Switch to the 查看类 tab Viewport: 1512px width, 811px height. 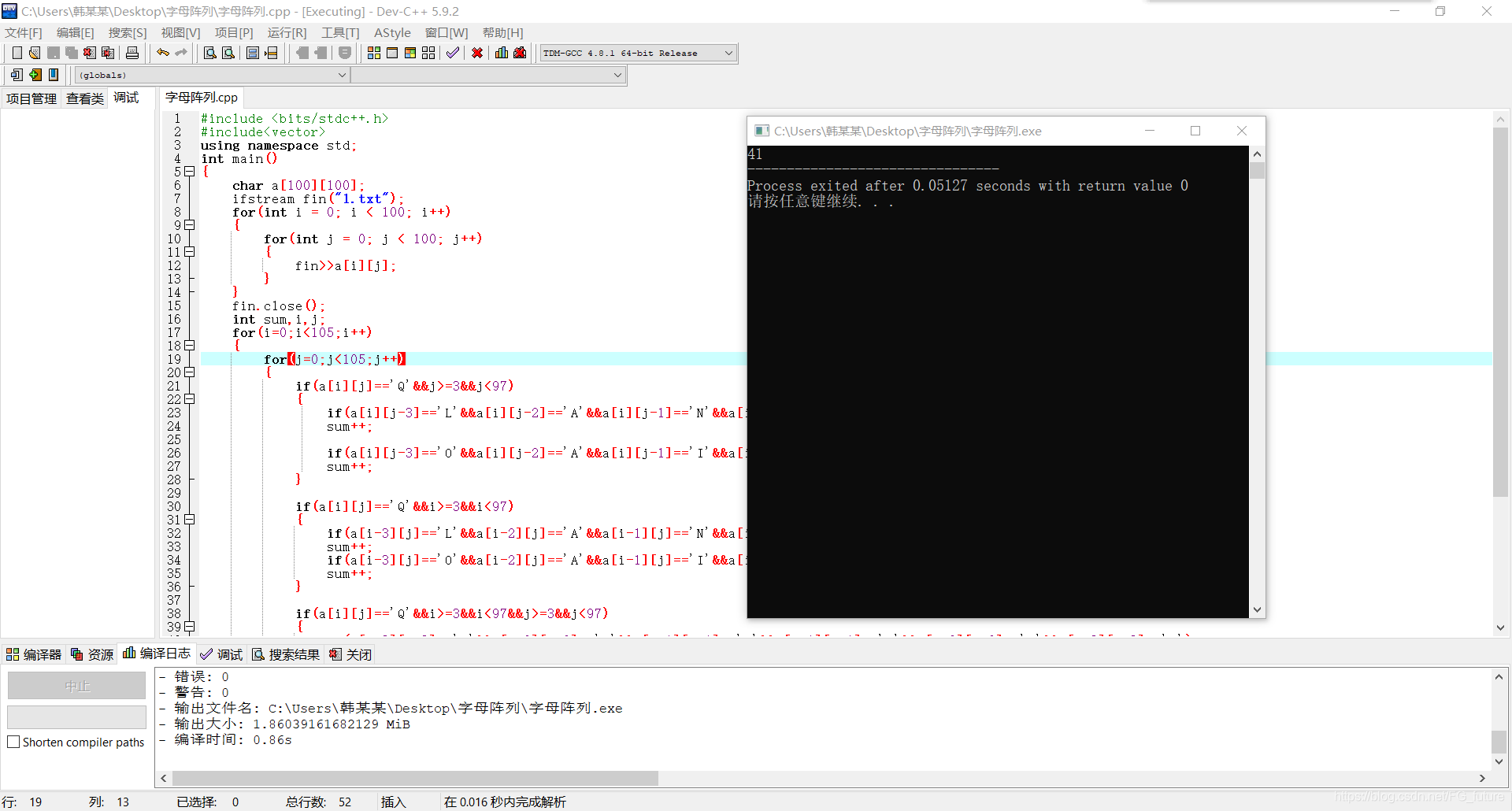click(x=85, y=98)
